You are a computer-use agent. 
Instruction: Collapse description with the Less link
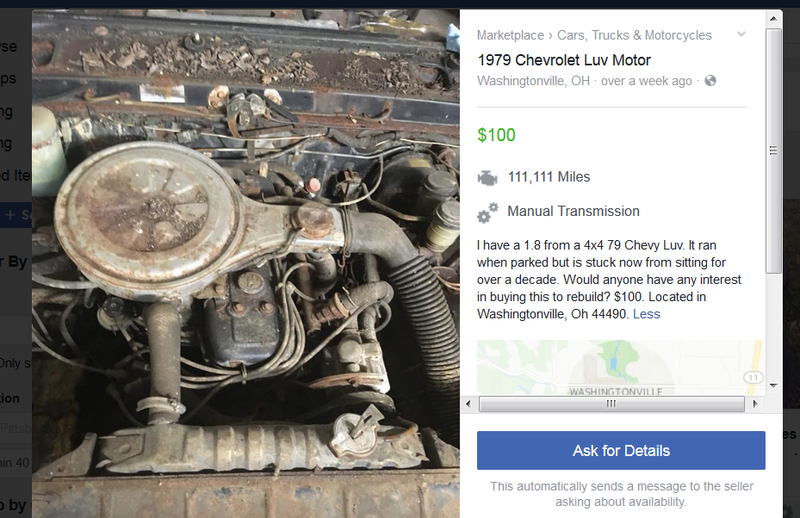[646, 314]
